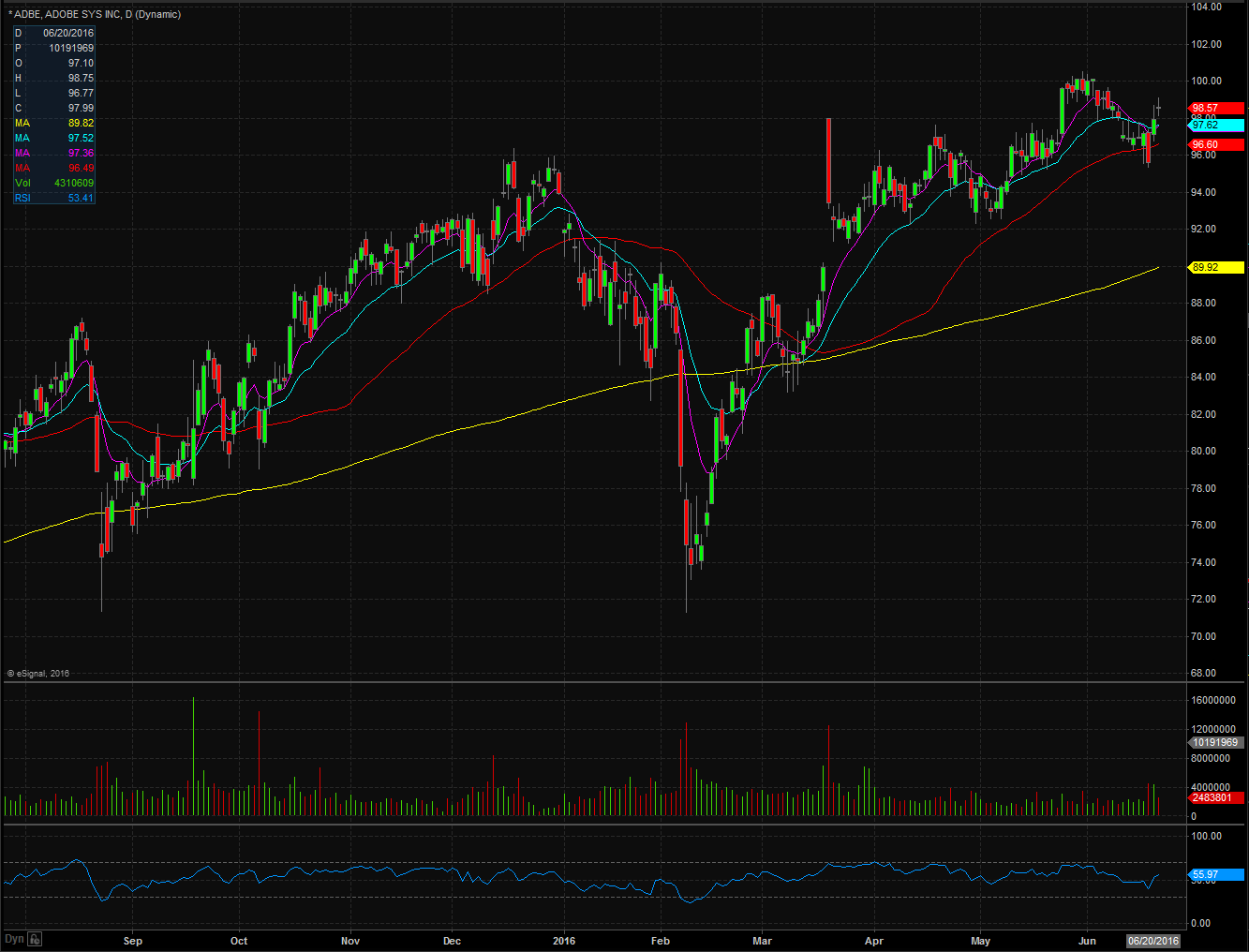Viewport: 1249px width, 952px height.
Task: Click the 104.00 price axis label
Action: click(x=1207, y=7)
